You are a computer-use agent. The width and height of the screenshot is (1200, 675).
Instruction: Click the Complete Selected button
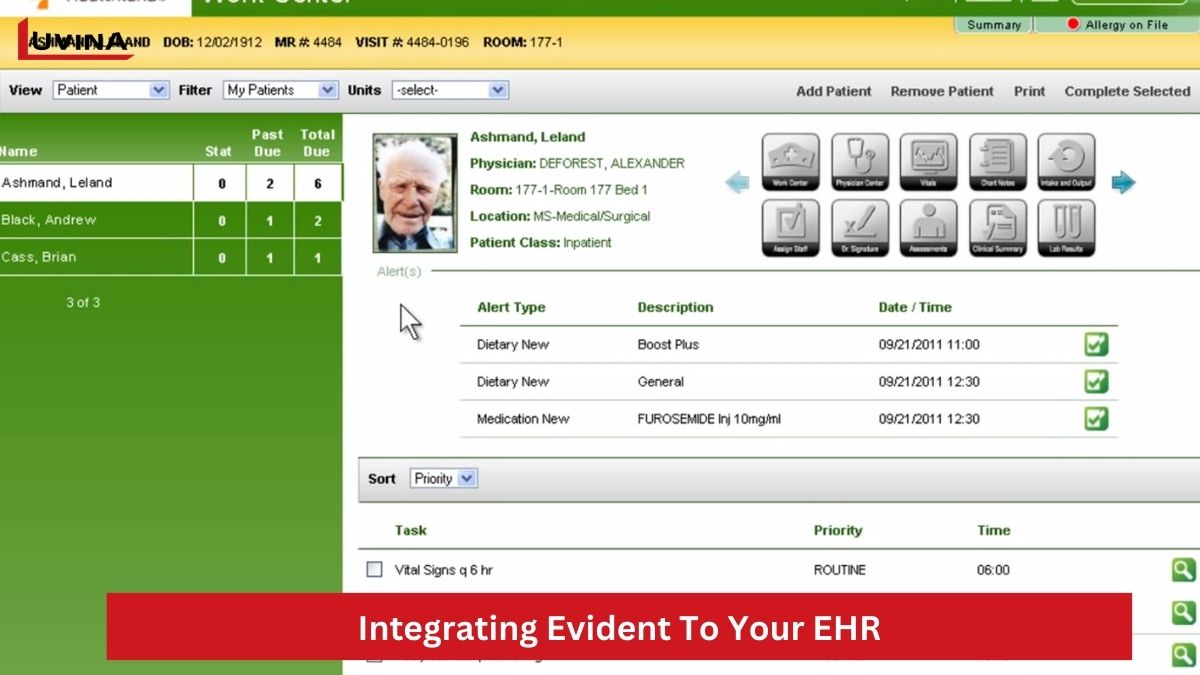point(1127,91)
